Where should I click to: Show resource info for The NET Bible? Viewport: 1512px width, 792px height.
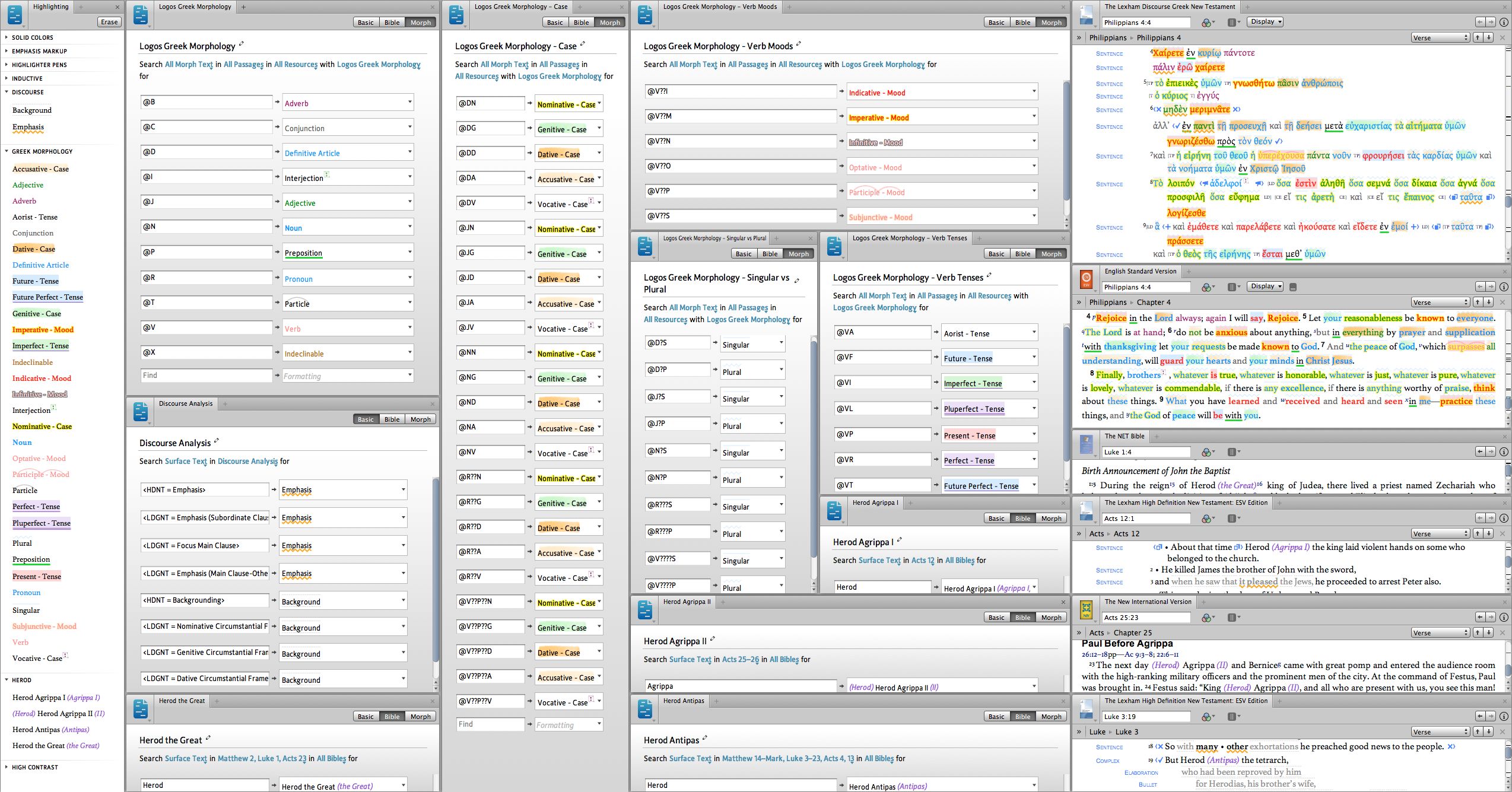[1504, 452]
